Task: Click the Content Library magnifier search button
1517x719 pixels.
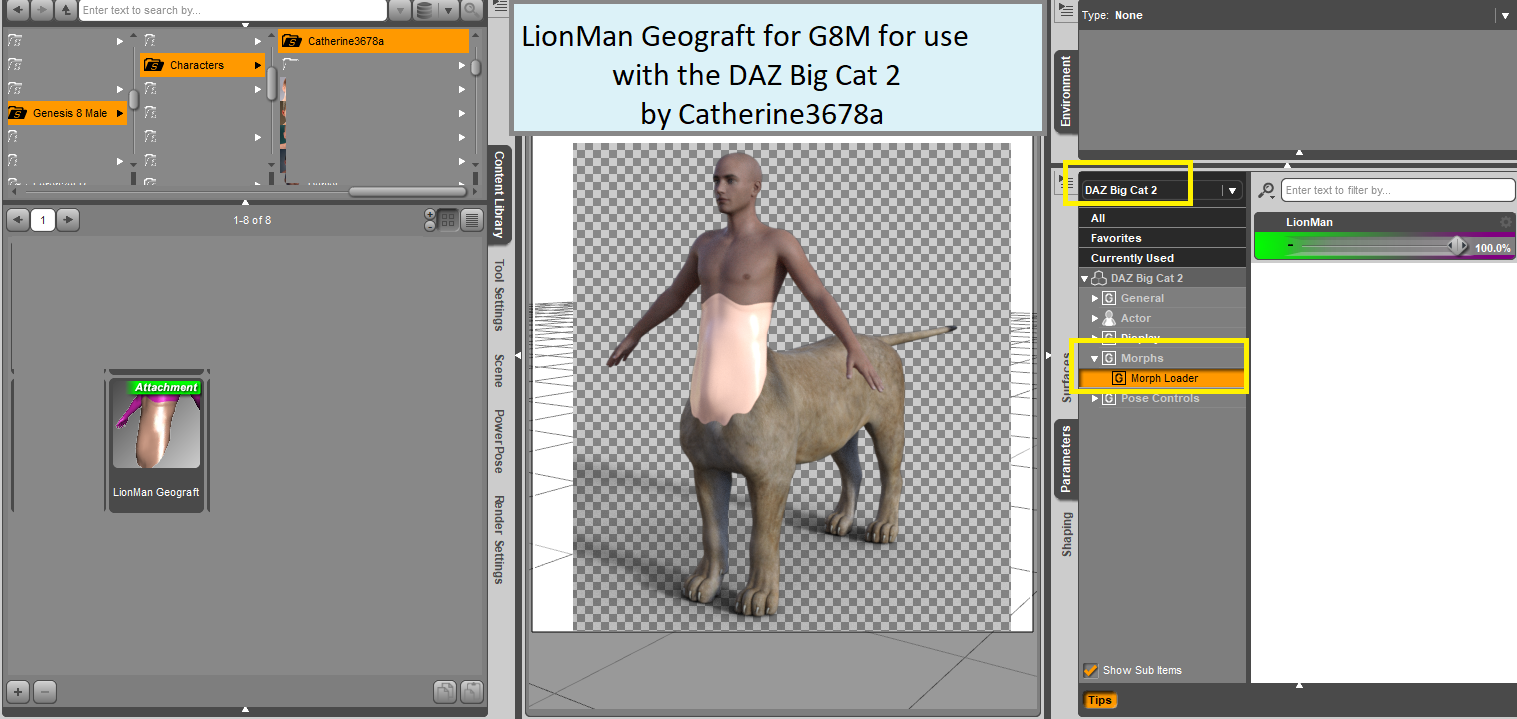Action: coord(470,10)
